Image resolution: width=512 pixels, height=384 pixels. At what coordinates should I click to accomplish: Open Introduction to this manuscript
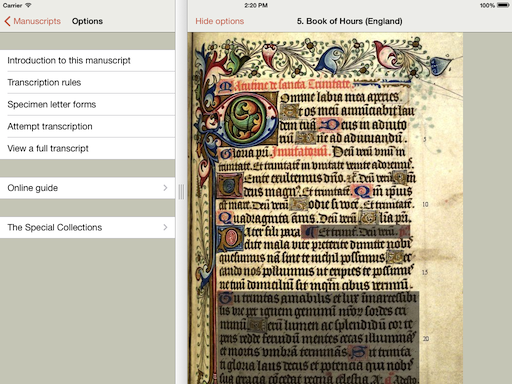tap(87, 60)
